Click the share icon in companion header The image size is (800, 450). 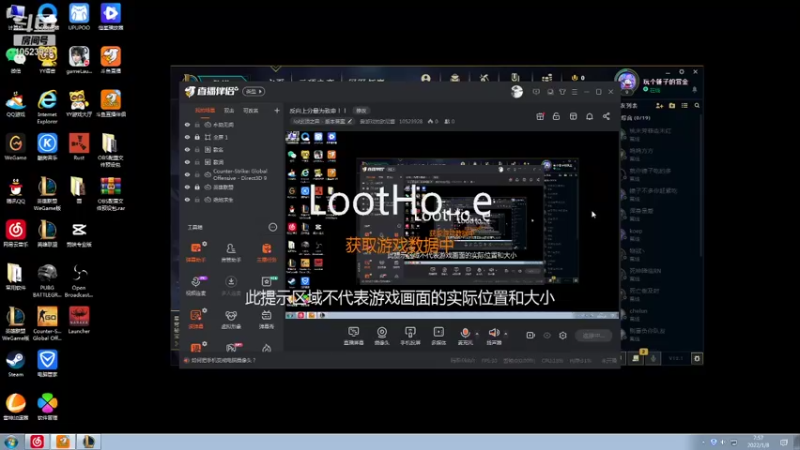pos(606,116)
